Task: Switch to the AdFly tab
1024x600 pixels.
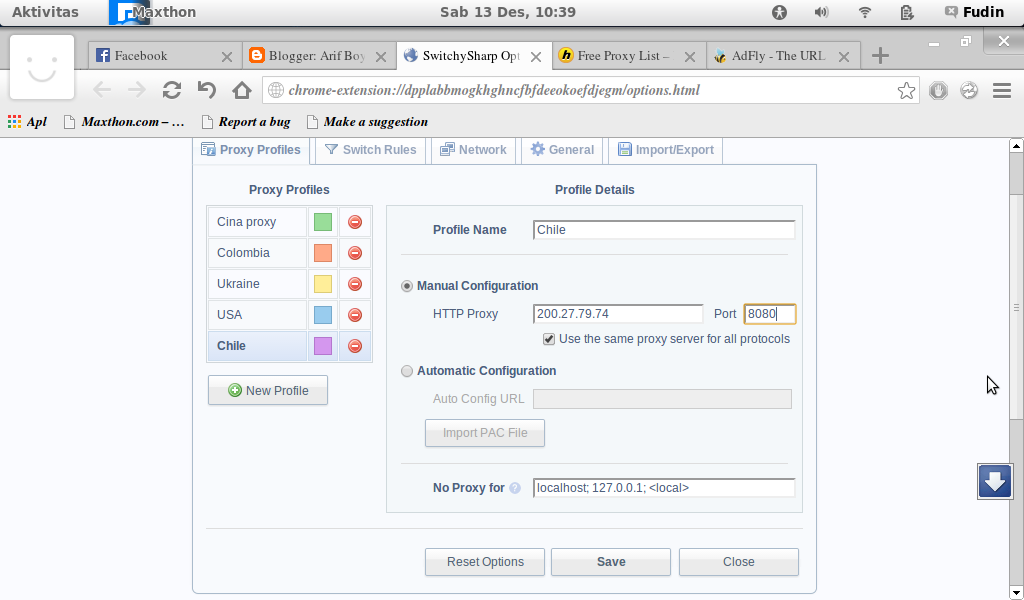Action: click(783, 56)
